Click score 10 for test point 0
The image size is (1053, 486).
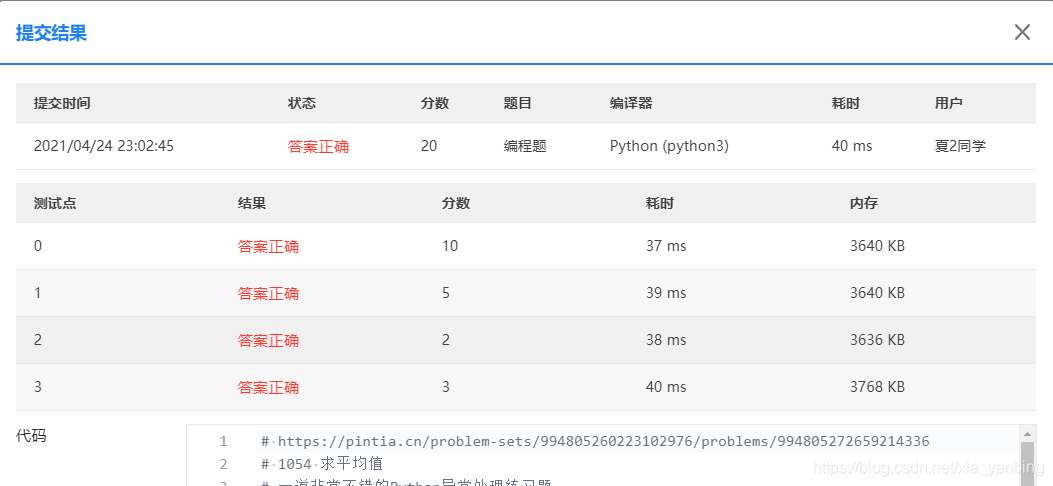click(x=450, y=246)
